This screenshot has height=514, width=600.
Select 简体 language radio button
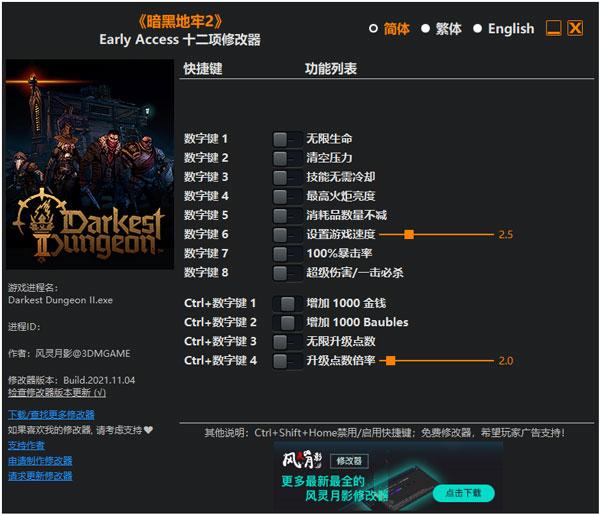click(374, 29)
